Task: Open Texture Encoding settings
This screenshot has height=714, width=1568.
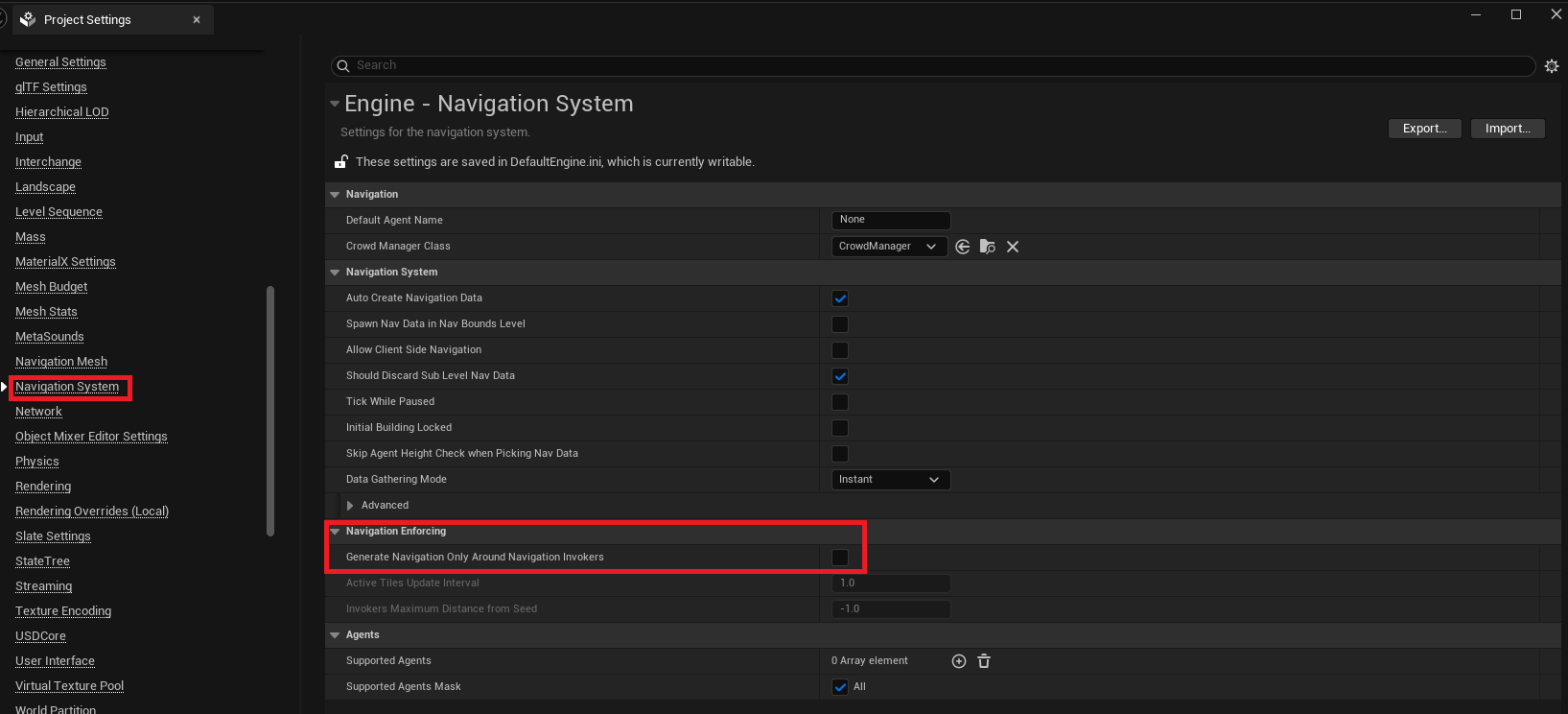Action: coord(63,611)
